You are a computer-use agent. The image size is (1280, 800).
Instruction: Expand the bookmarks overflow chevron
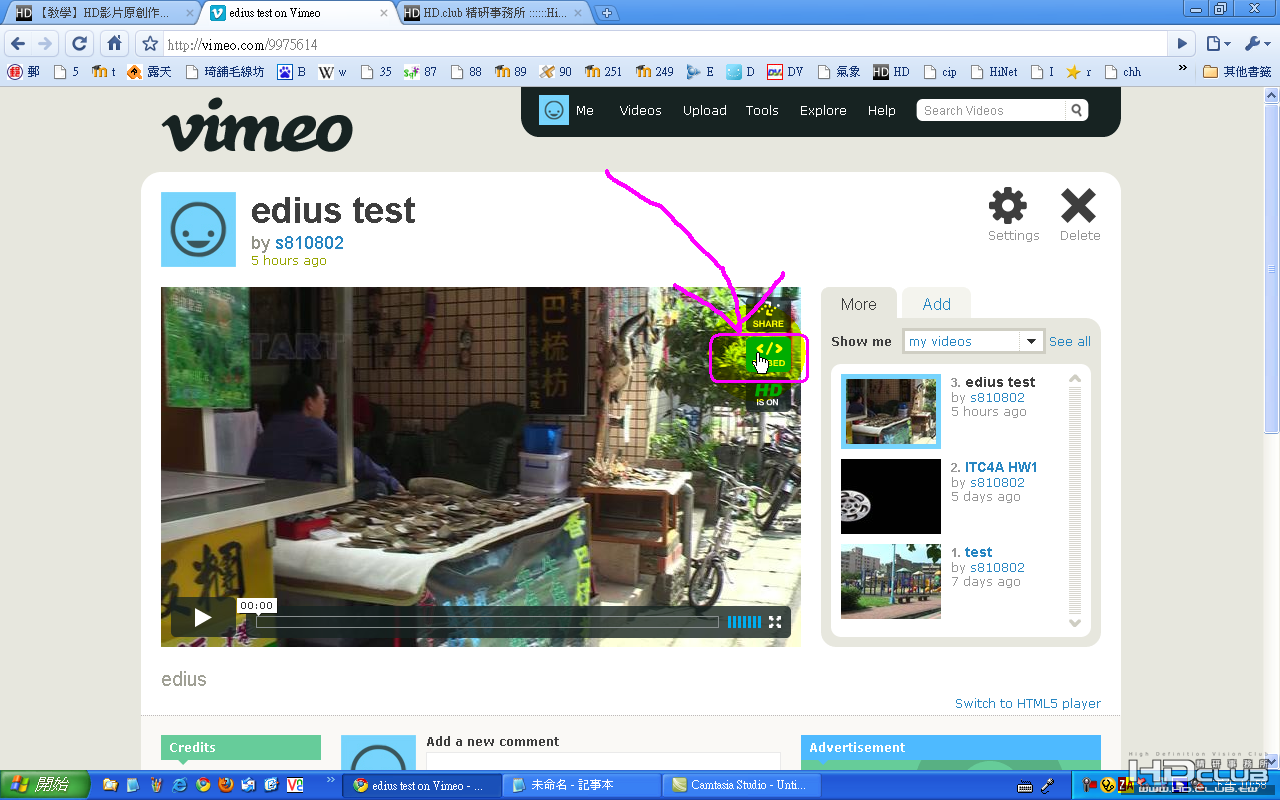(x=1183, y=70)
